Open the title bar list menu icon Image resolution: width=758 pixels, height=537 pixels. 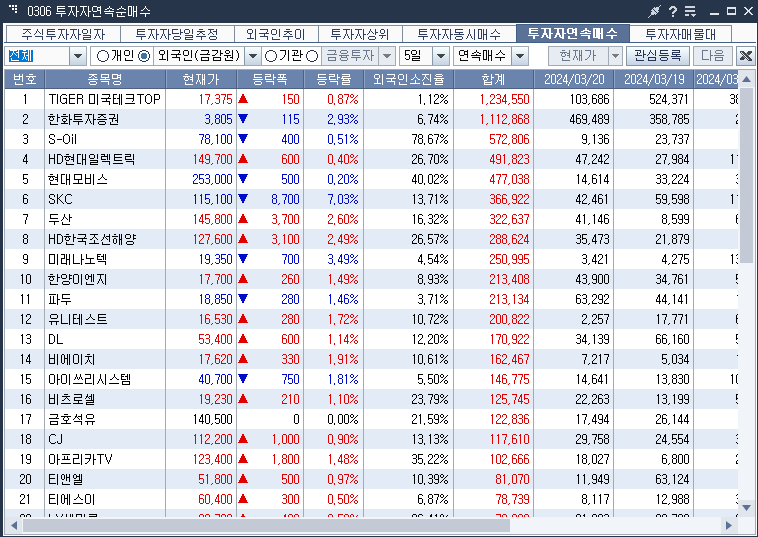pos(690,11)
